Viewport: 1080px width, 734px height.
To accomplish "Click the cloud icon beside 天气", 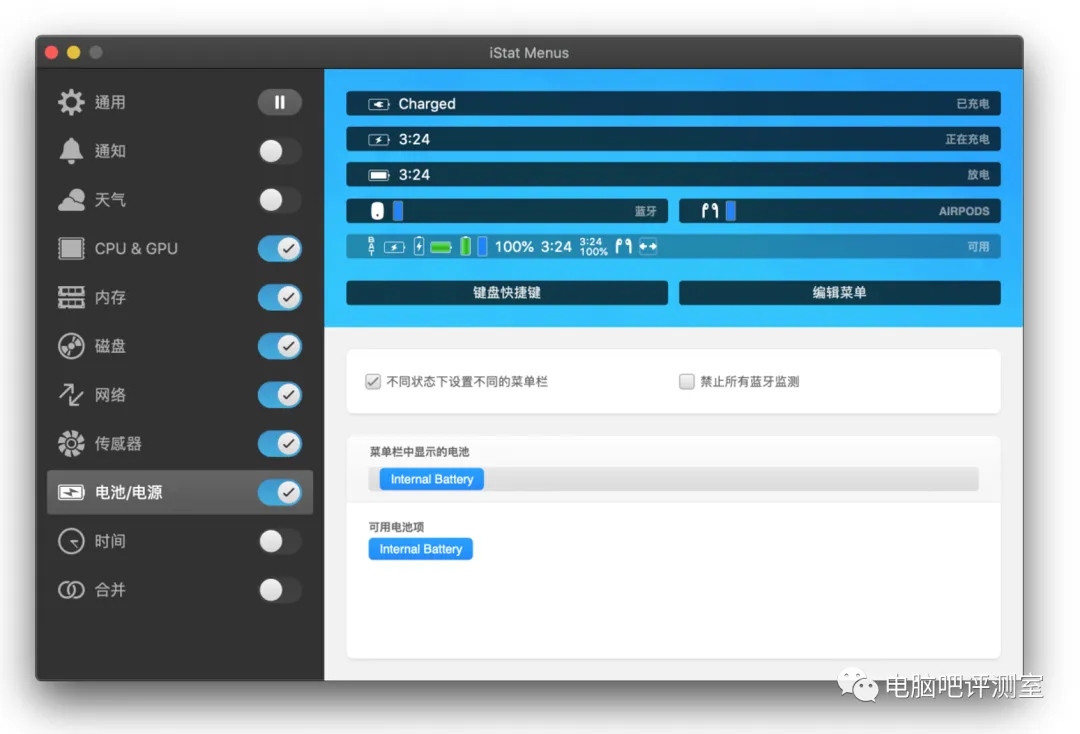I will 71,200.
